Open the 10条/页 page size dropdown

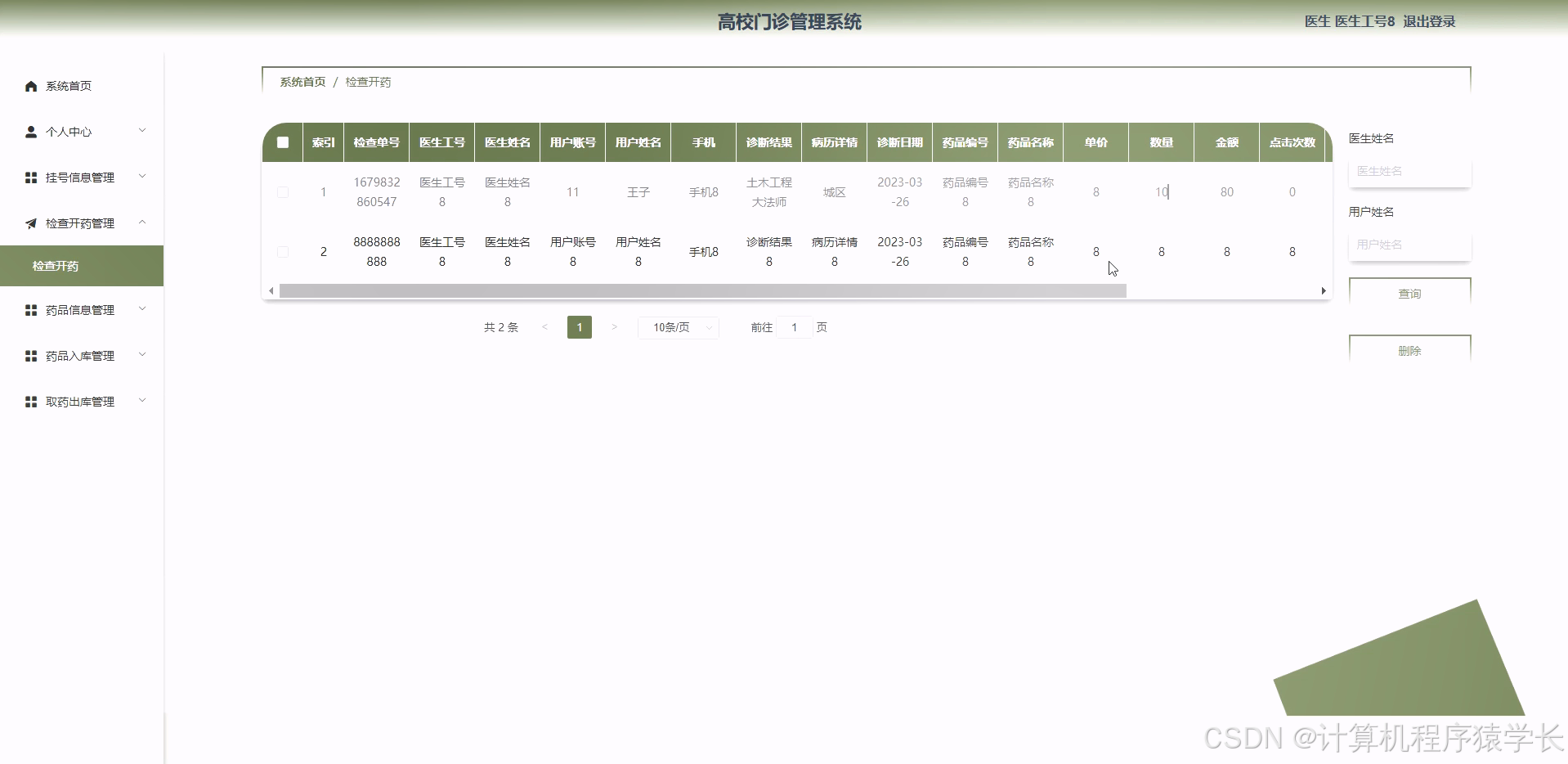pos(679,327)
